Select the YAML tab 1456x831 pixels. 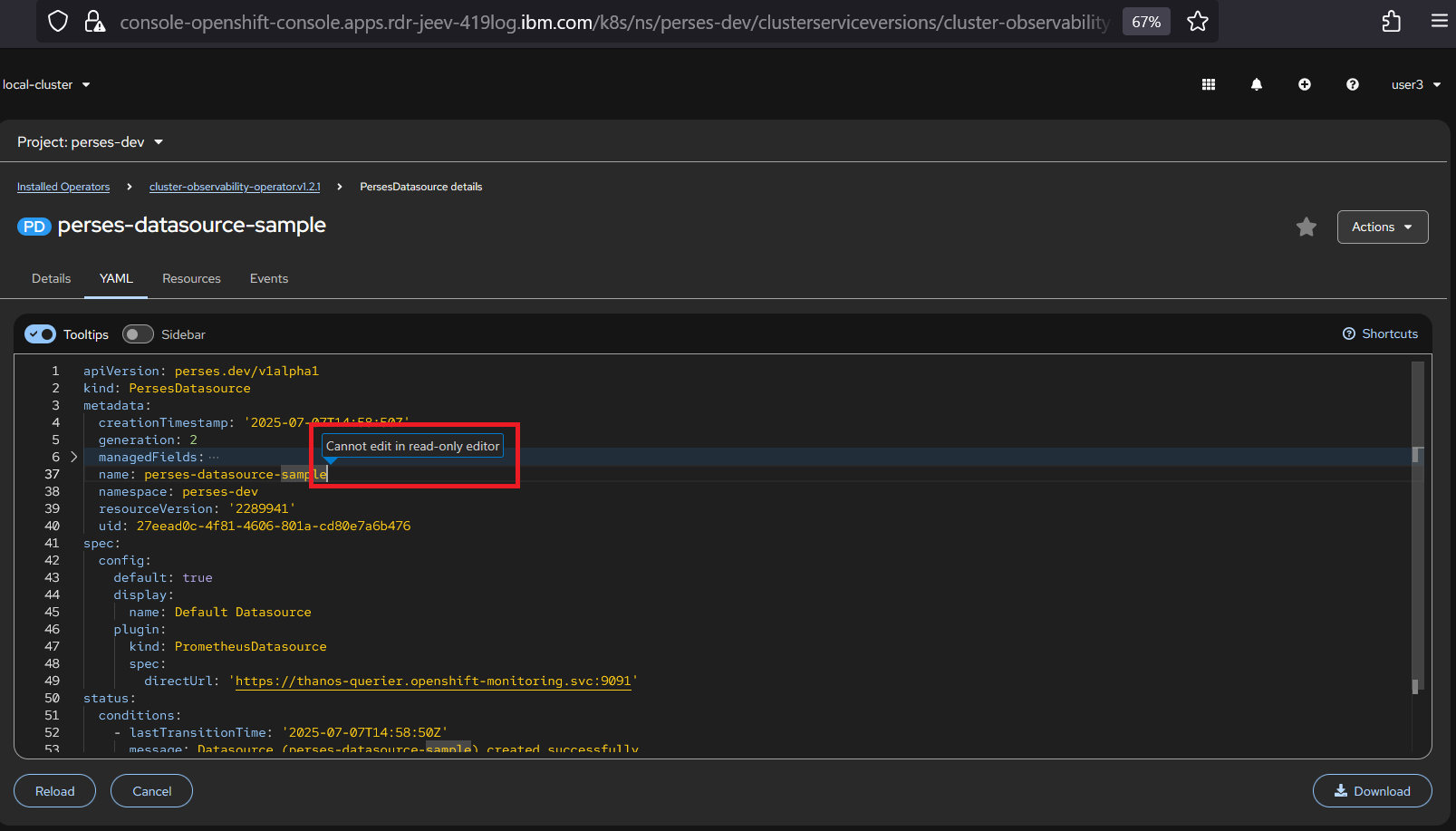point(116,278)
